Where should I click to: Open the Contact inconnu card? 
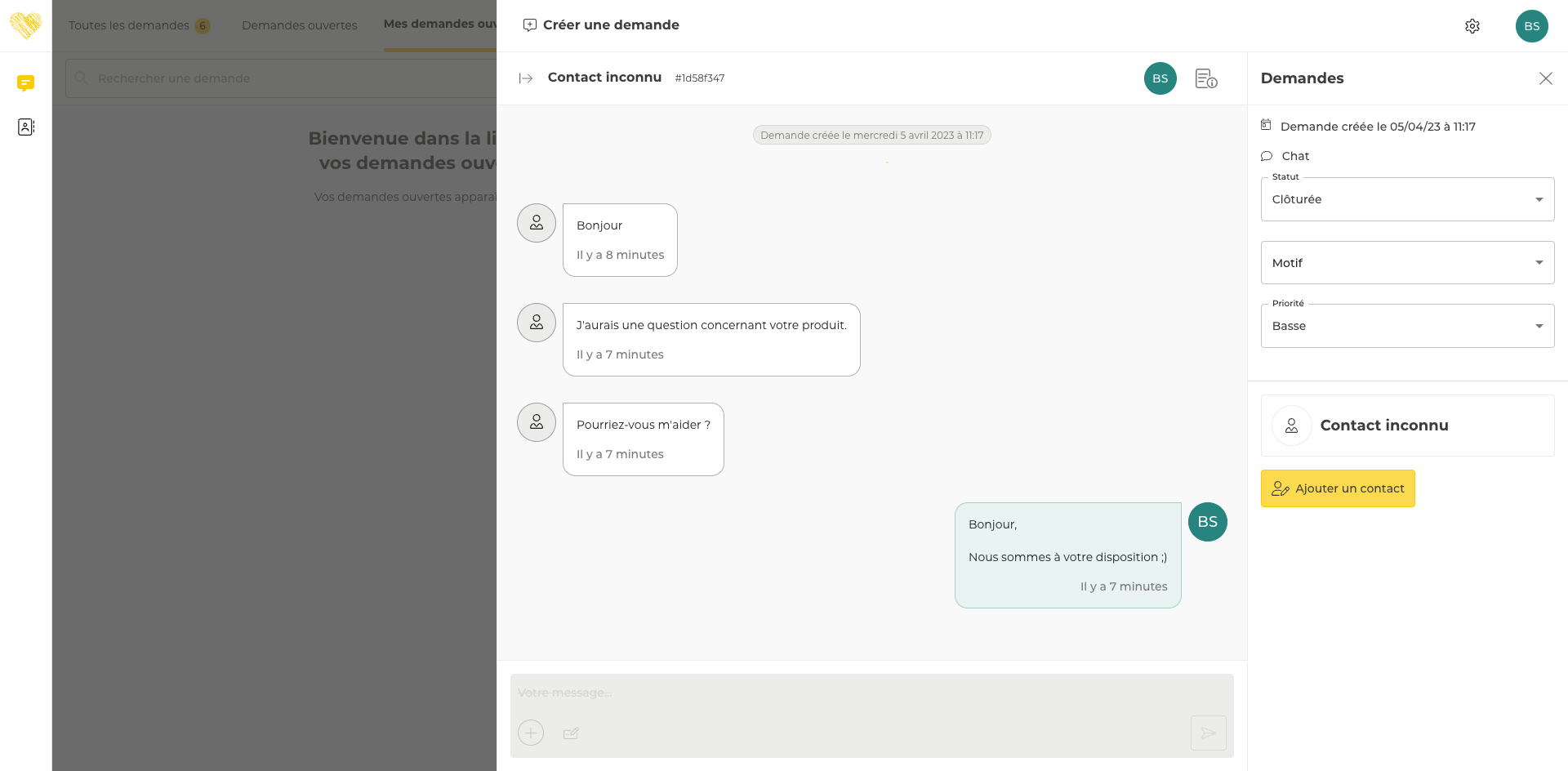pyautogui.click(x=1406, y=426)
